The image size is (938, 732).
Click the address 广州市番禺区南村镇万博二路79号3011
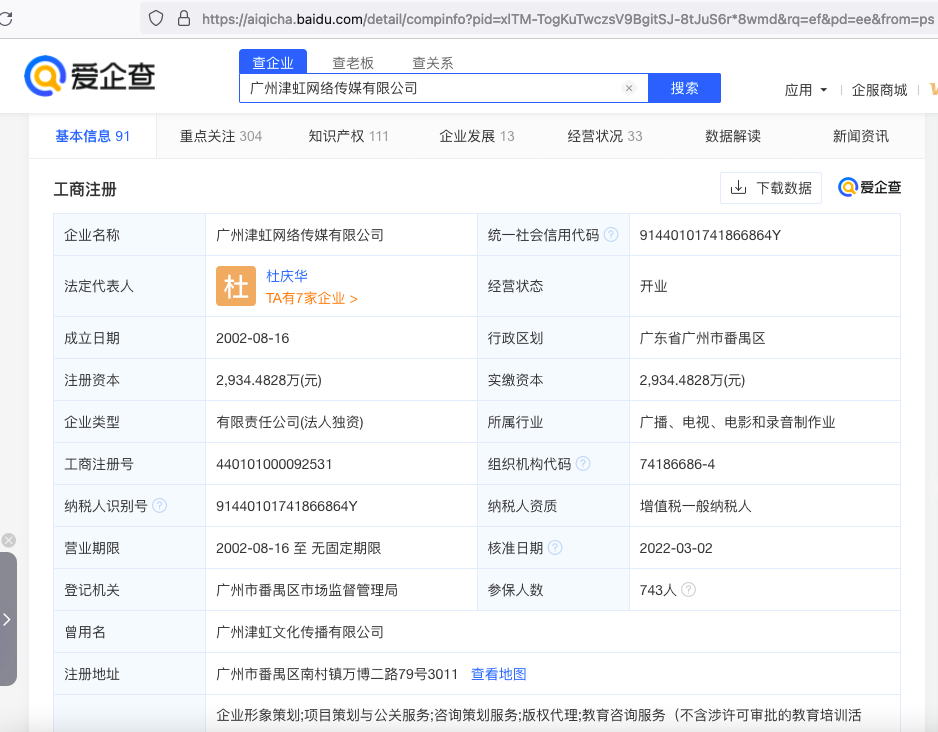(x=337, y=674)
